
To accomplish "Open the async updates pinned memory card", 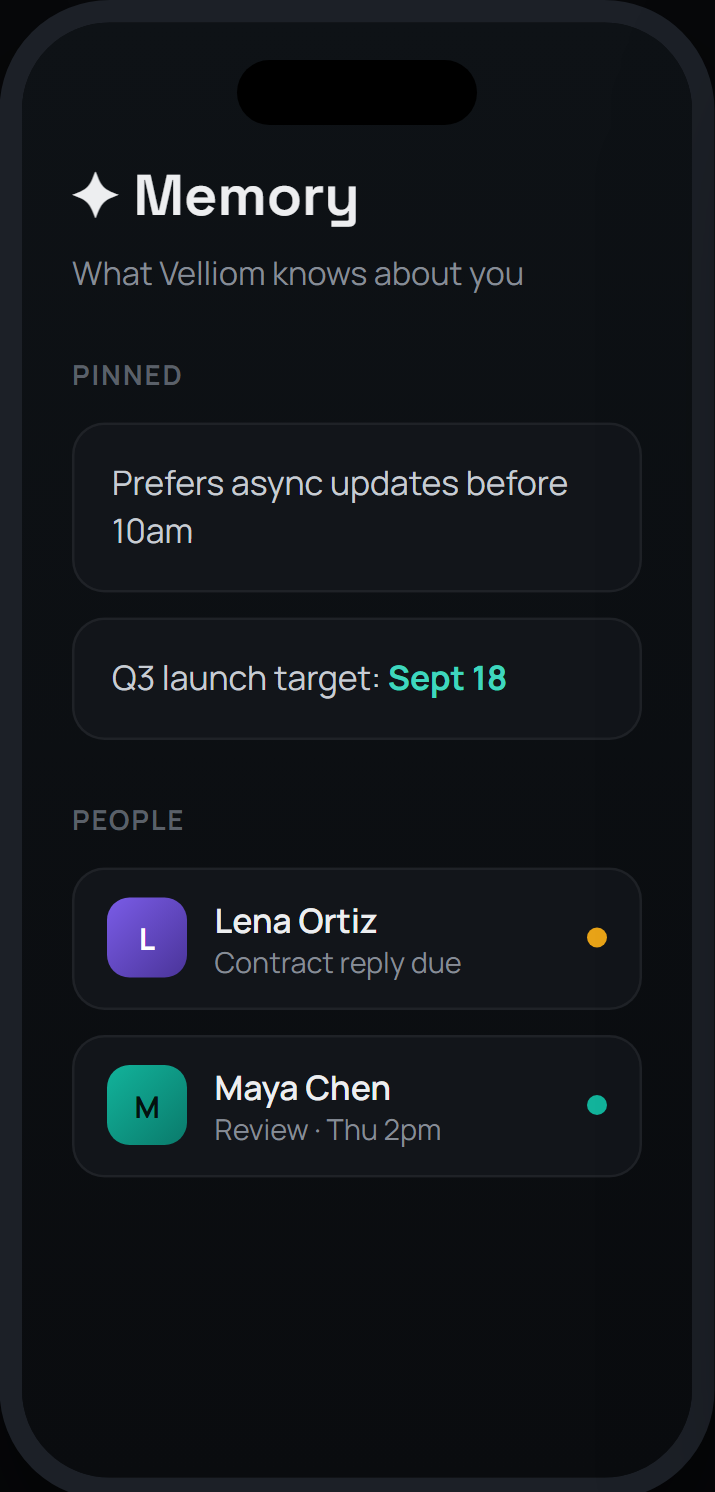I will tap(357, 507).
